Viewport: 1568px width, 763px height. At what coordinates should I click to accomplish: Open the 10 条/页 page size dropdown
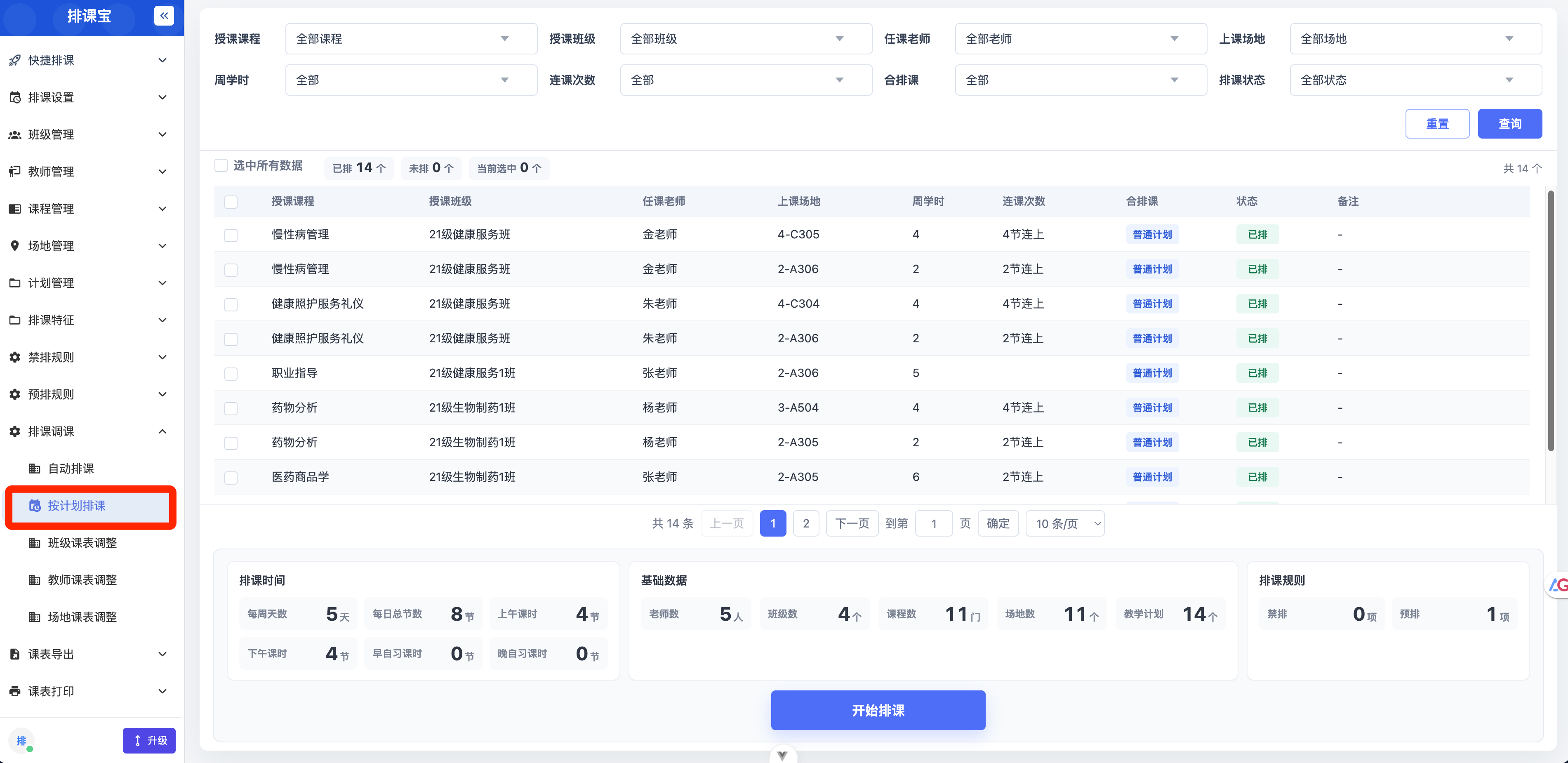click(x=1064, y=524)
